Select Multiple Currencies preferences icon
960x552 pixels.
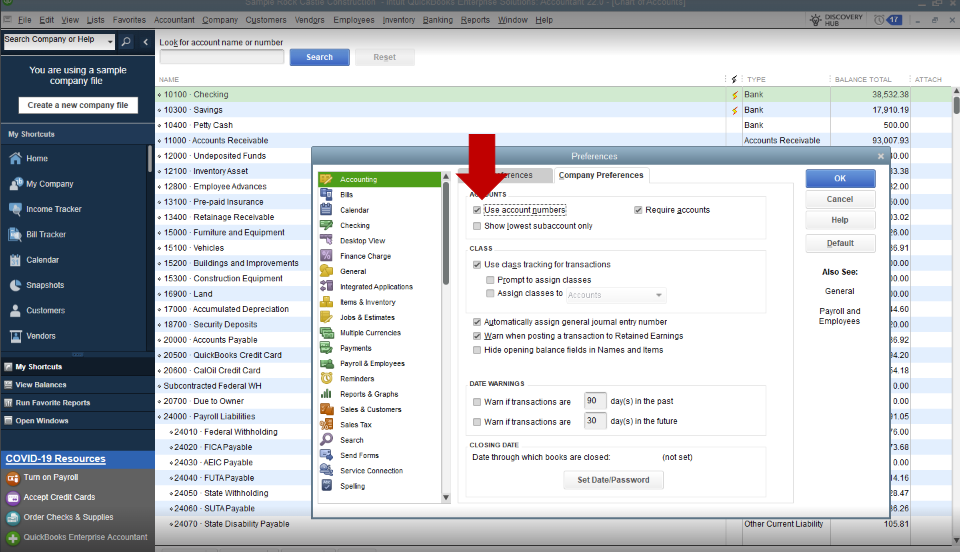[326, 332]
